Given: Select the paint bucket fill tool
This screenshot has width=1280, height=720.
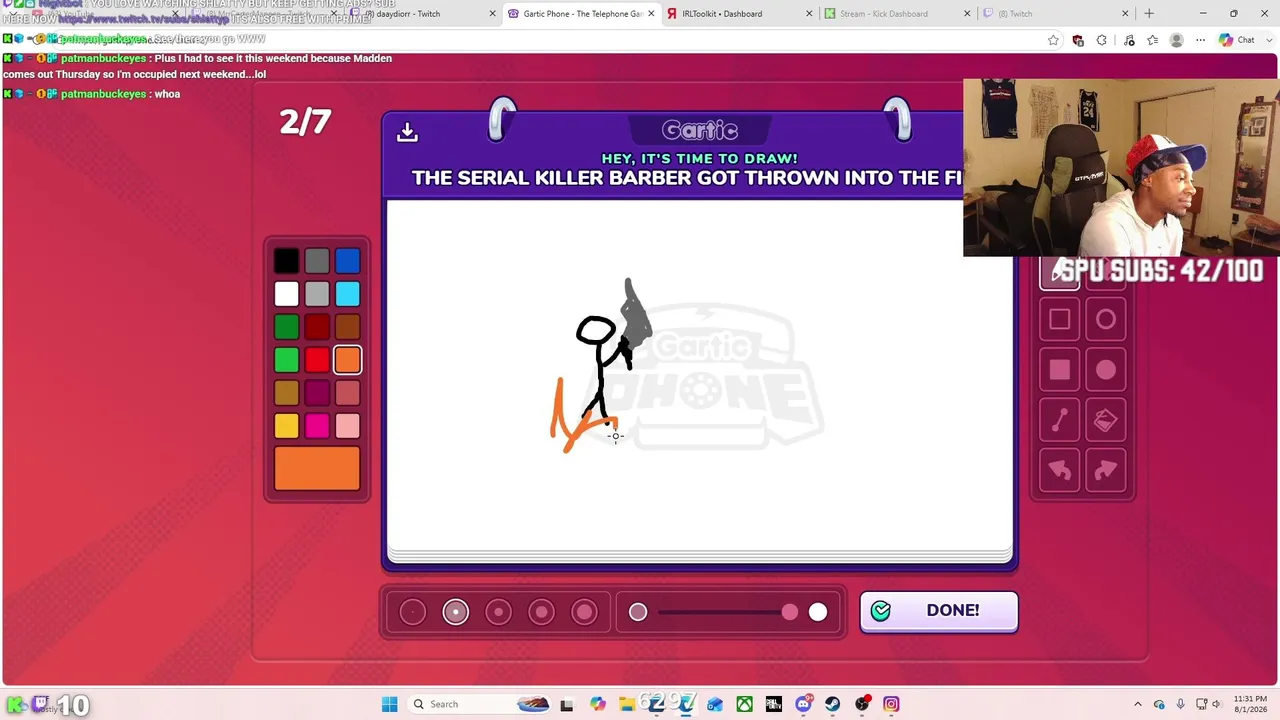Looking at the screenshot, I should [1105, 421].
